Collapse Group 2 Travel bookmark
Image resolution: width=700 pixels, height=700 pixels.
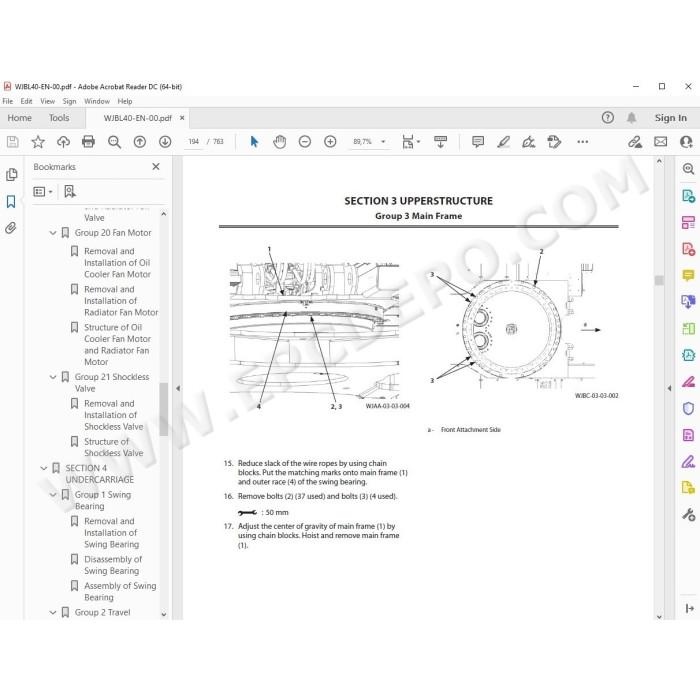coord(53,612)
